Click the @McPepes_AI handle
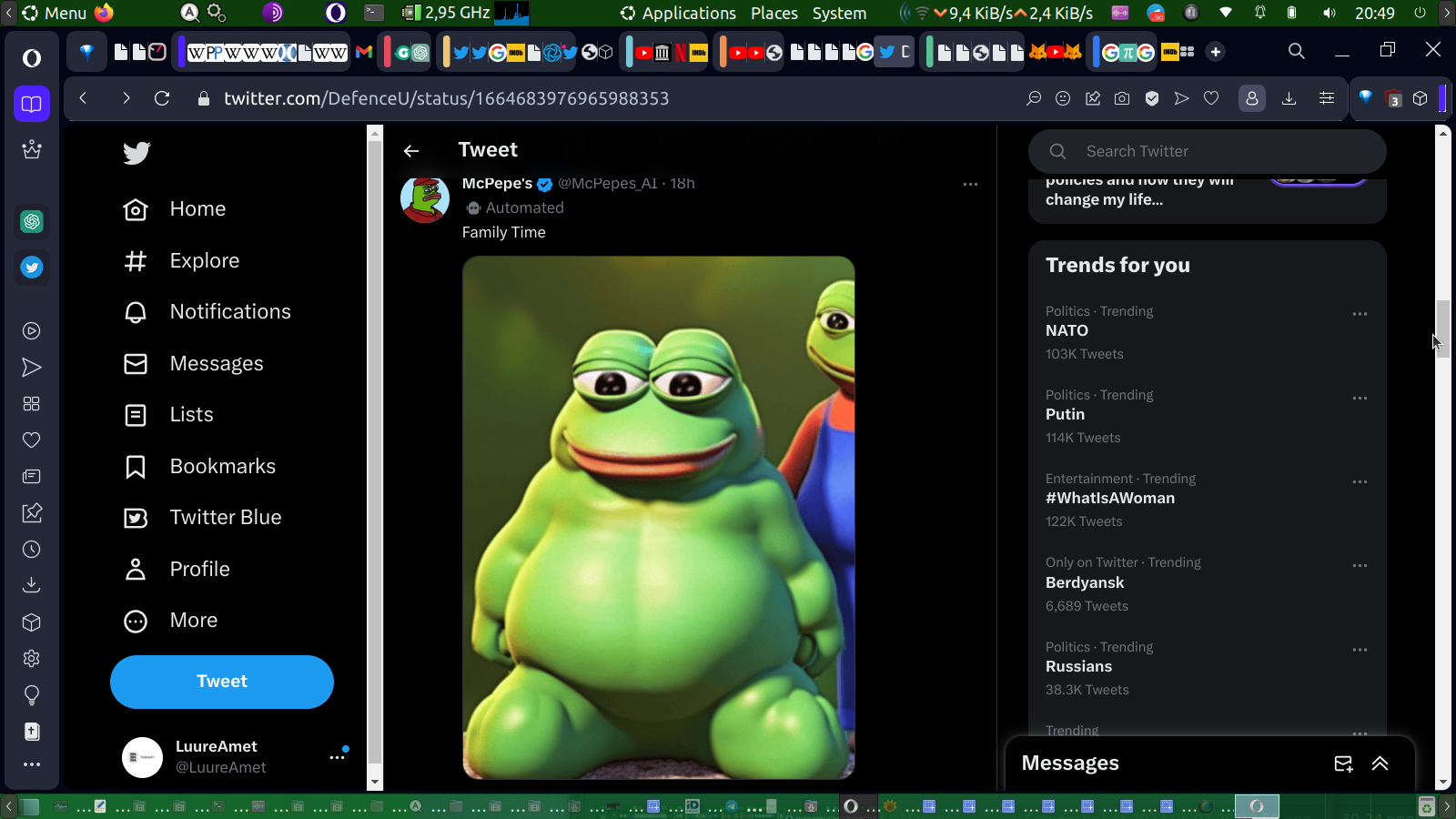The height and width of the screenshot is (819, 1456). (x=607, y=184)
